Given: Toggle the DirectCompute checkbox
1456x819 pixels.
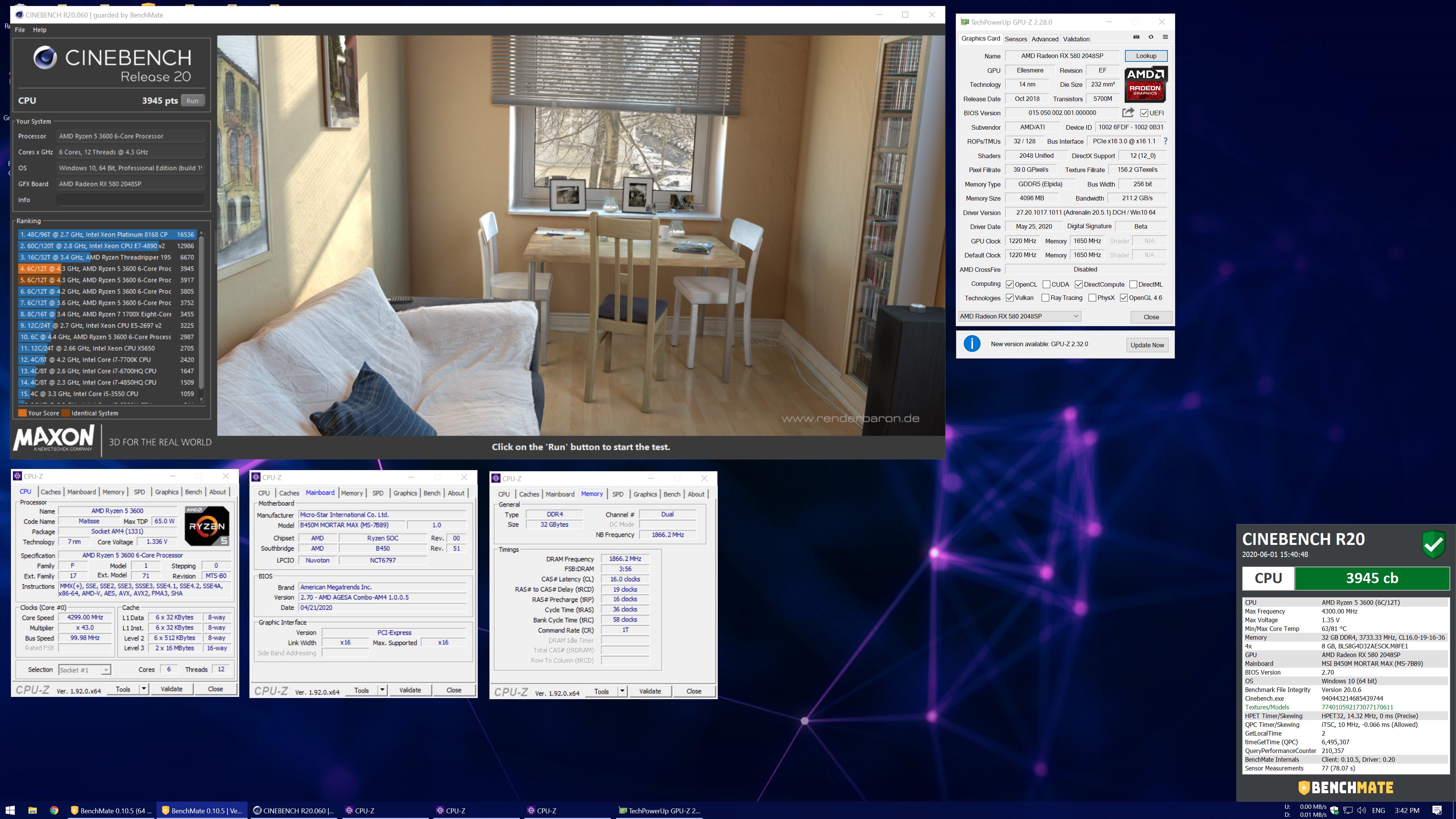Looking at the screenshot, I should point(1078,284).
